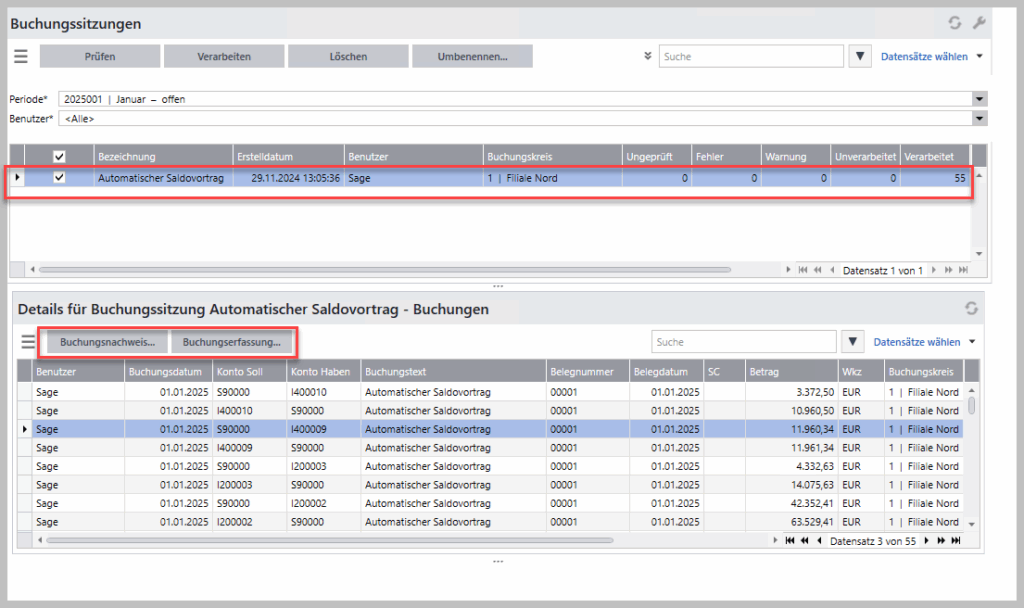
Task: Refresh the Details for Buchungssitzung panel
Action: 970,309
